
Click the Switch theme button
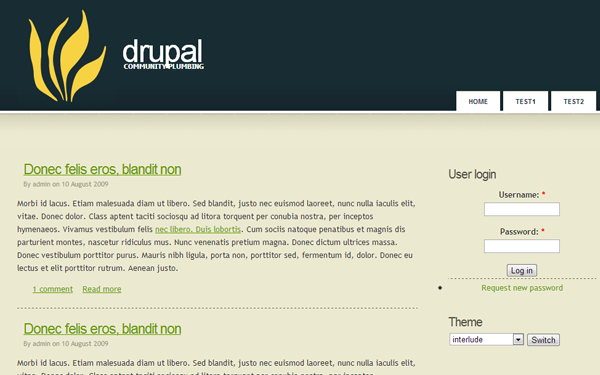click(543, 340)
